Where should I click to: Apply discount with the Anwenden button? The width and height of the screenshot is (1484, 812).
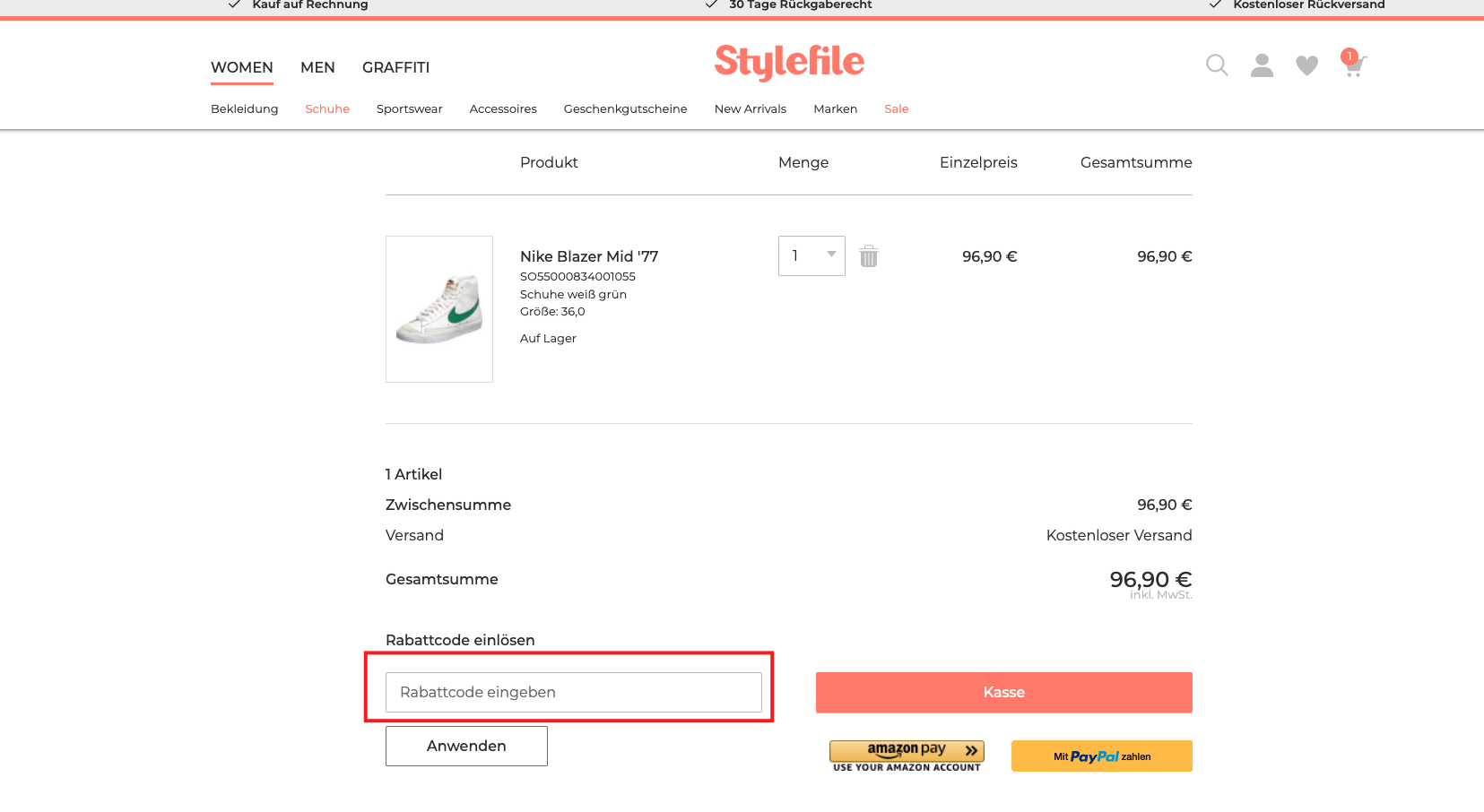point(465,745)
